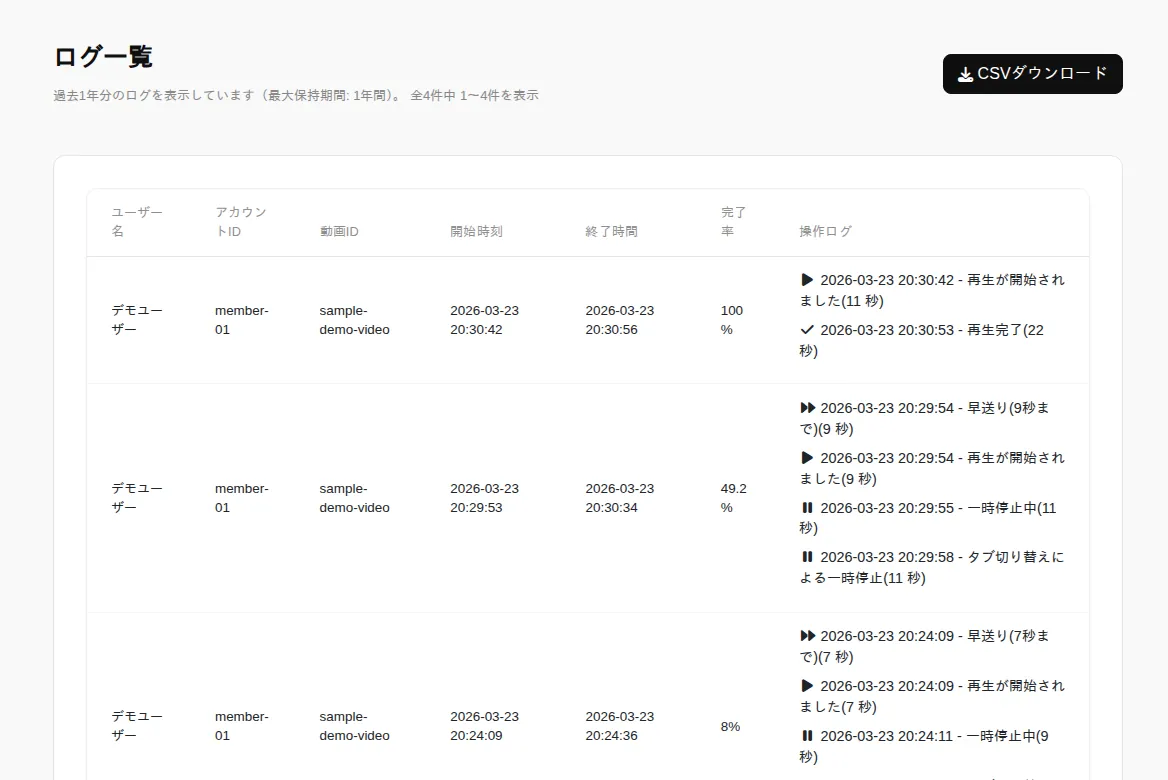Click the 動画ID column header
This screenshot has height=780, width=1168.
tap(339, 232)
